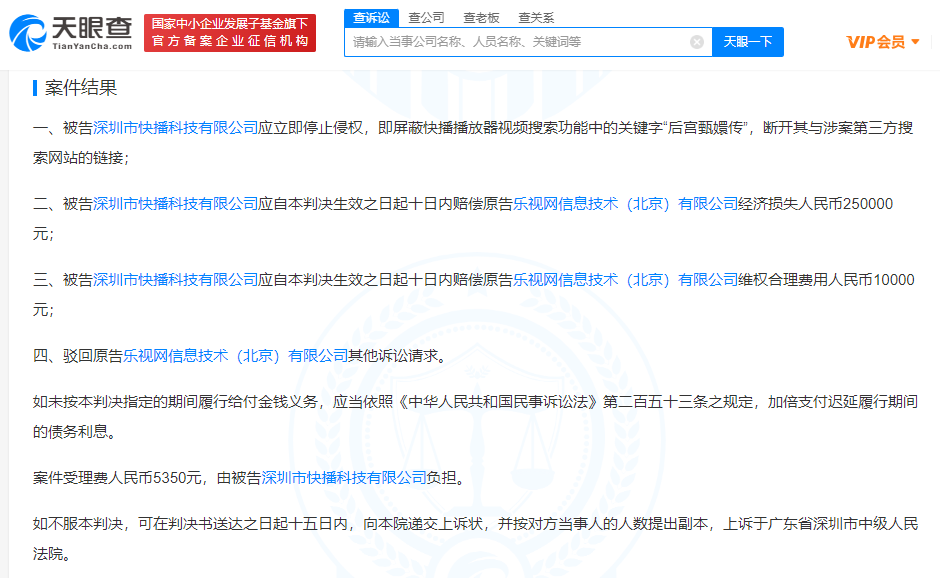Click the 人民币250000 amount text

coord(845,204)
